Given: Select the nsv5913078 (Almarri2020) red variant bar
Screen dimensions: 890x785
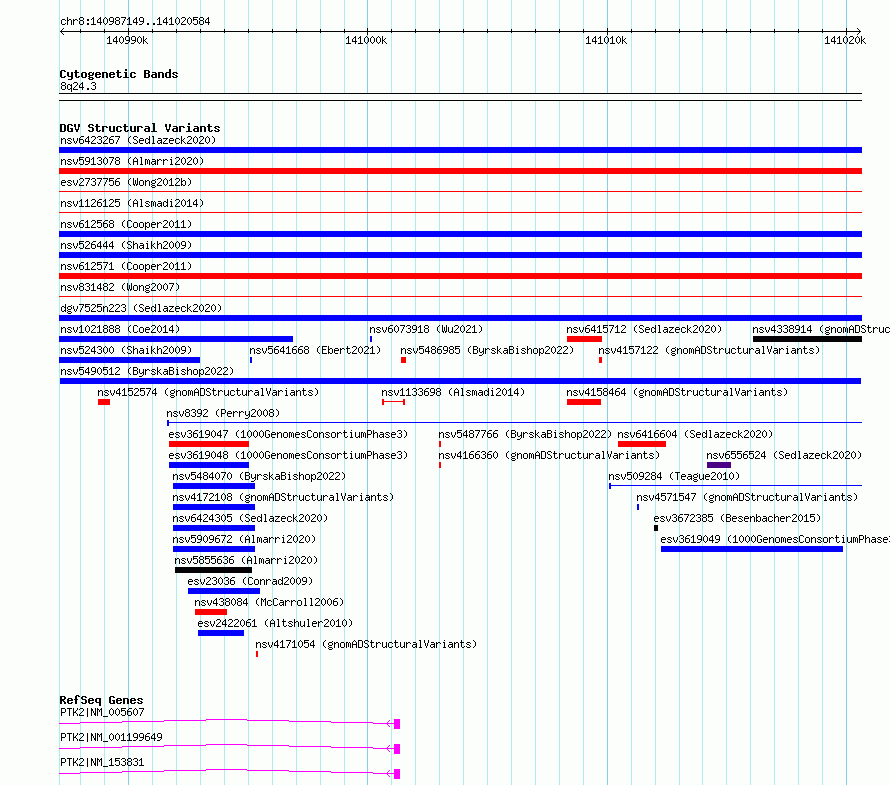Looking at the screenshot, I should click(460, 171).
